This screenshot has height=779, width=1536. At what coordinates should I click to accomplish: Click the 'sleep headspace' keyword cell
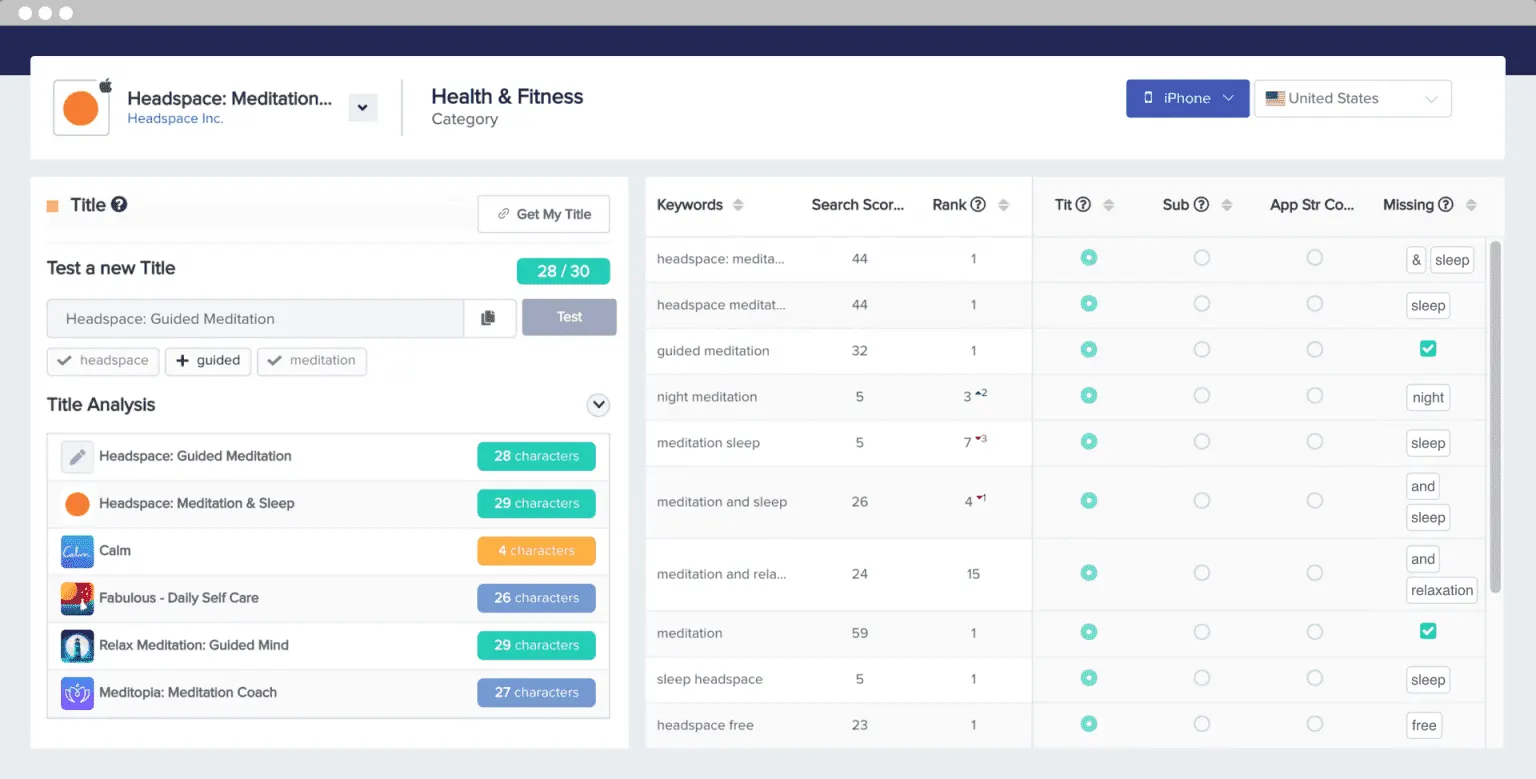click(710, 679)
